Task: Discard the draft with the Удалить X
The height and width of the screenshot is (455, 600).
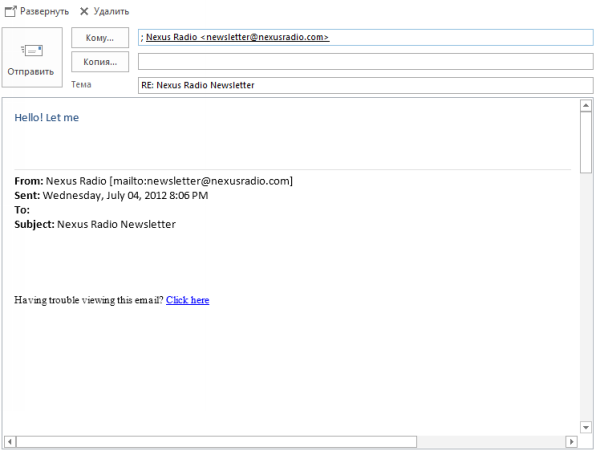Action: [85, 11]
